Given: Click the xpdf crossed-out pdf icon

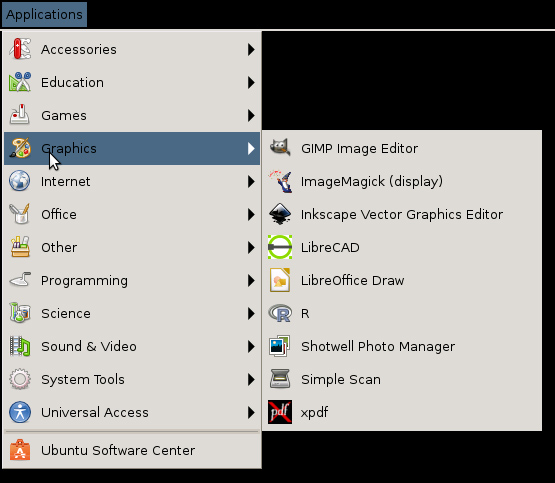Looking at the screenshot, I should (280, 412).
